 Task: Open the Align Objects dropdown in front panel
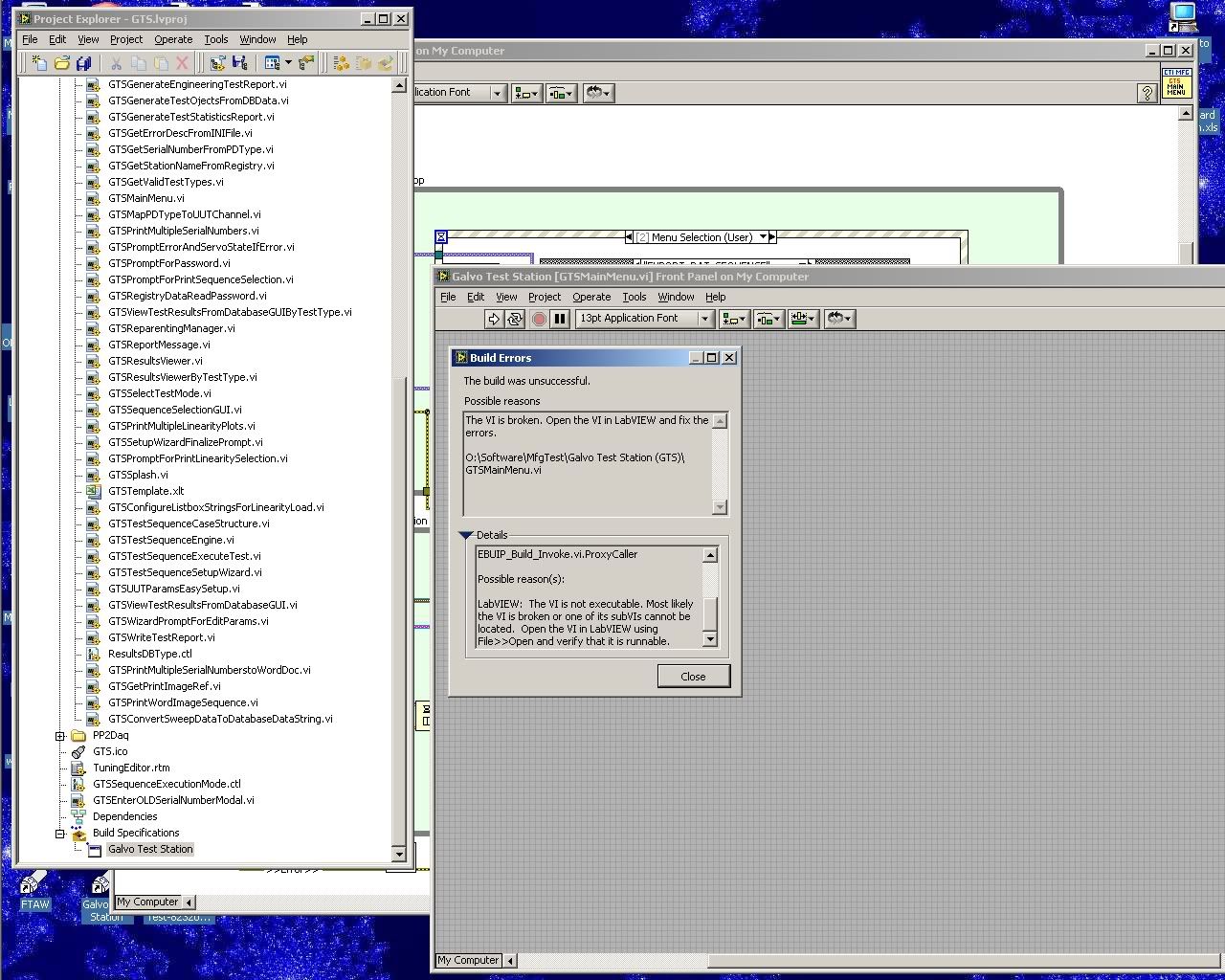(x=735, y=319)
